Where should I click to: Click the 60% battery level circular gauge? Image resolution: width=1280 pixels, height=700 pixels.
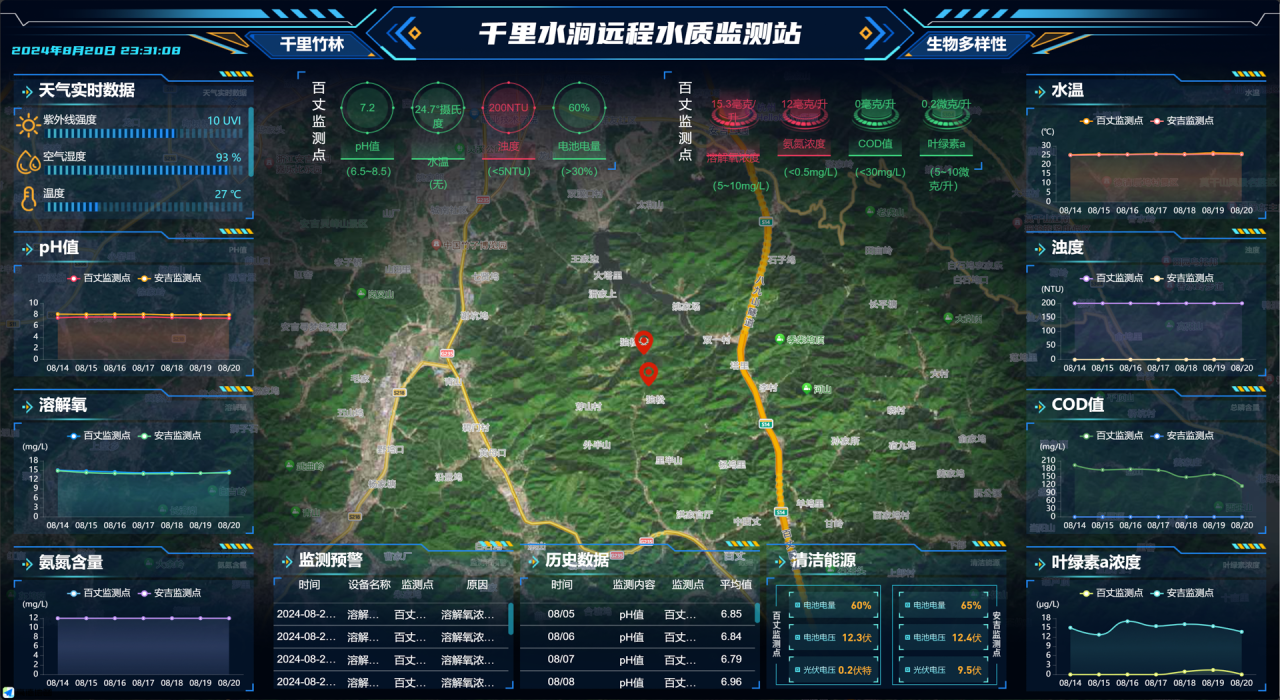click(579, 108)
